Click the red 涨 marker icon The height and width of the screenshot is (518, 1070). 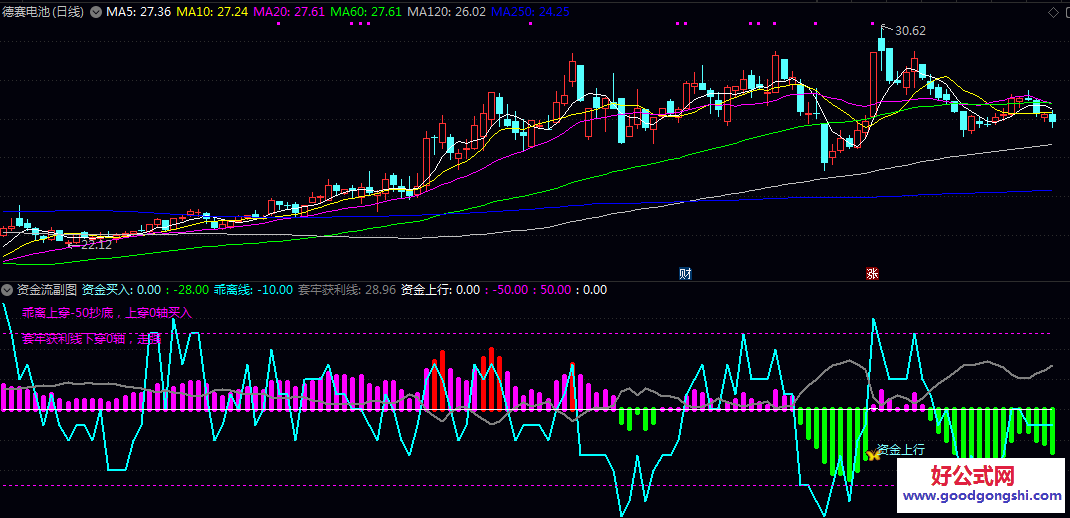tap(872, 273)
